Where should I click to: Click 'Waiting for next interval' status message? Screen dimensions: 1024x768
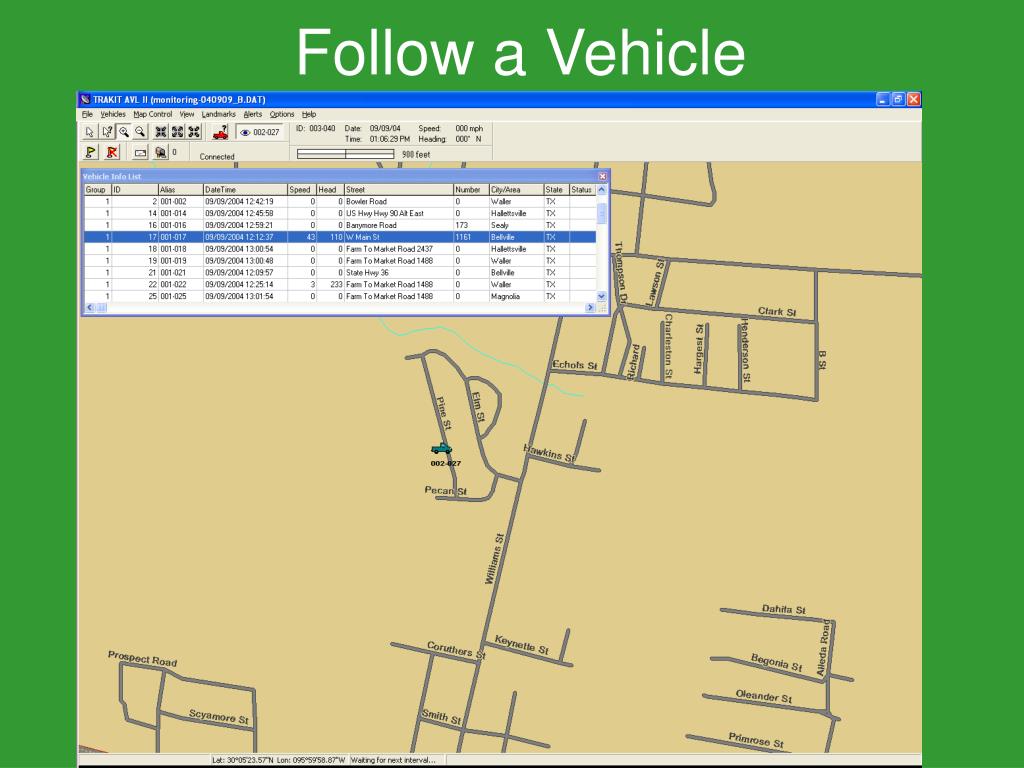click(393, 760)
